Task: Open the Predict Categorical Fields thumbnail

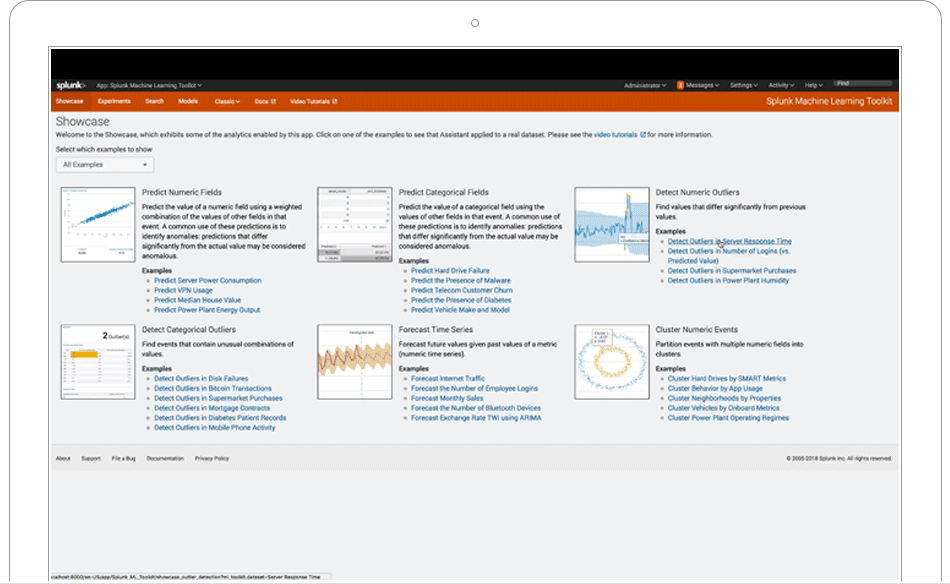Action: click(x=354, y=225)
